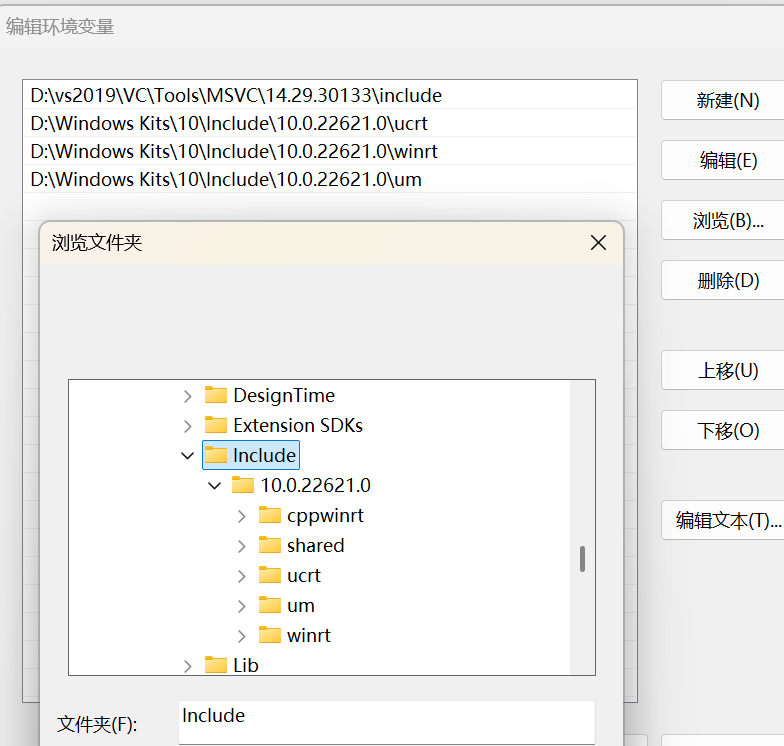Select the path entry ending in \winrt
This screenshot has height=746, width=784.
(x=330, y=152)
